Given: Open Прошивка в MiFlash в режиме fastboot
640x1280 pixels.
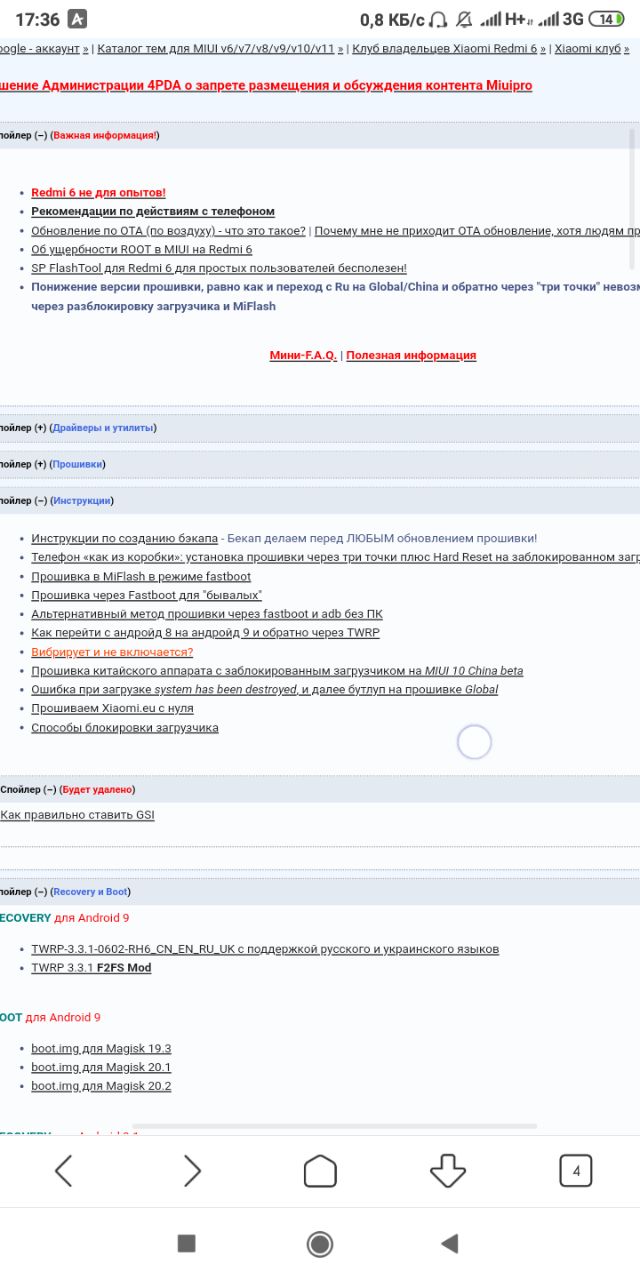Looking at the screenshot, I should coord(141,576).
